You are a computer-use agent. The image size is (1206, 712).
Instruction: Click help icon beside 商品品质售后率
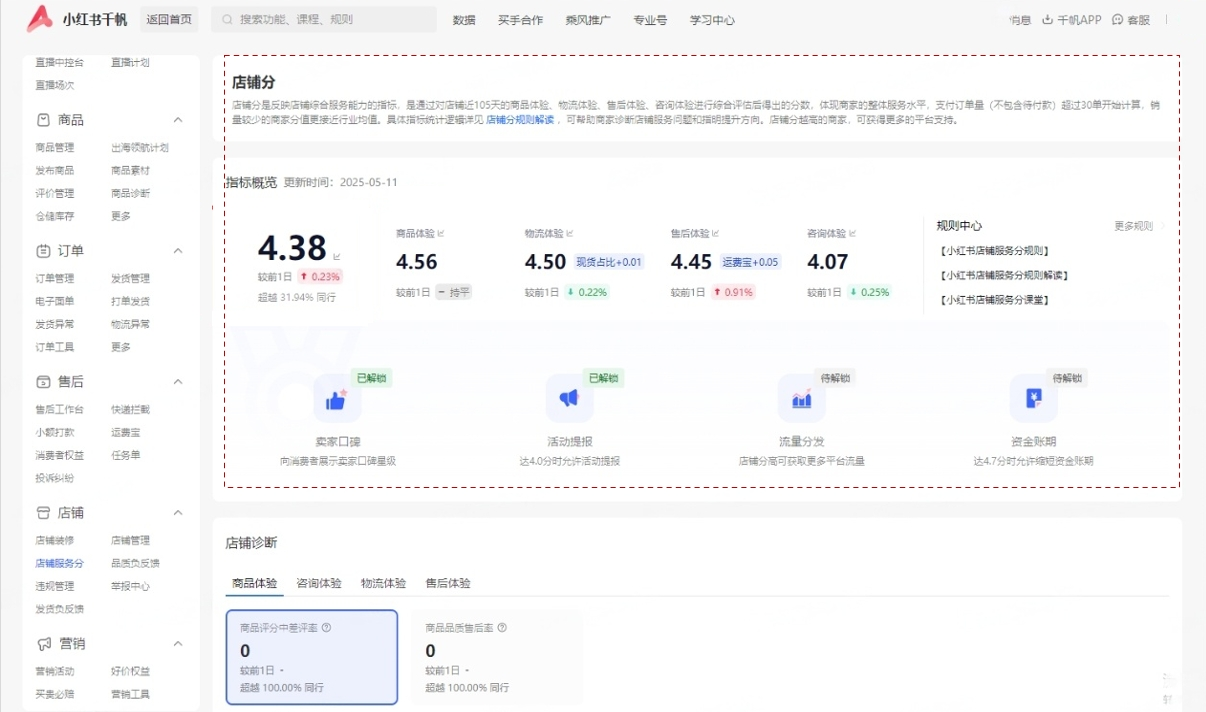point(502,628)
